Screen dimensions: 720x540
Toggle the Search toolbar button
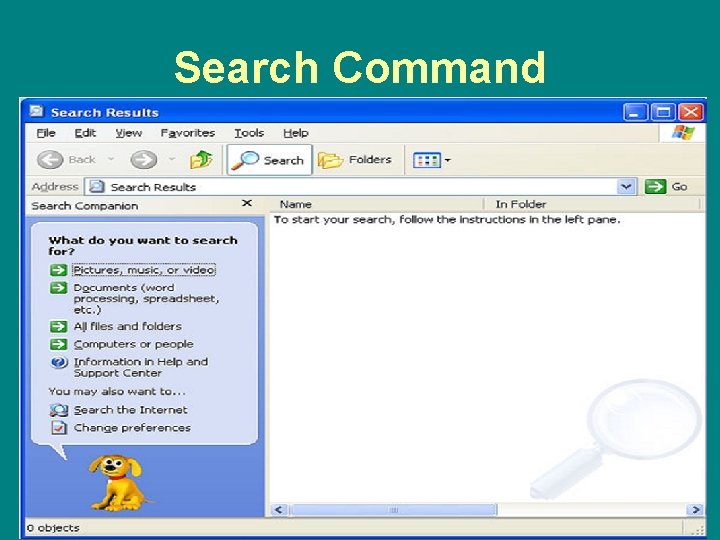269,160
